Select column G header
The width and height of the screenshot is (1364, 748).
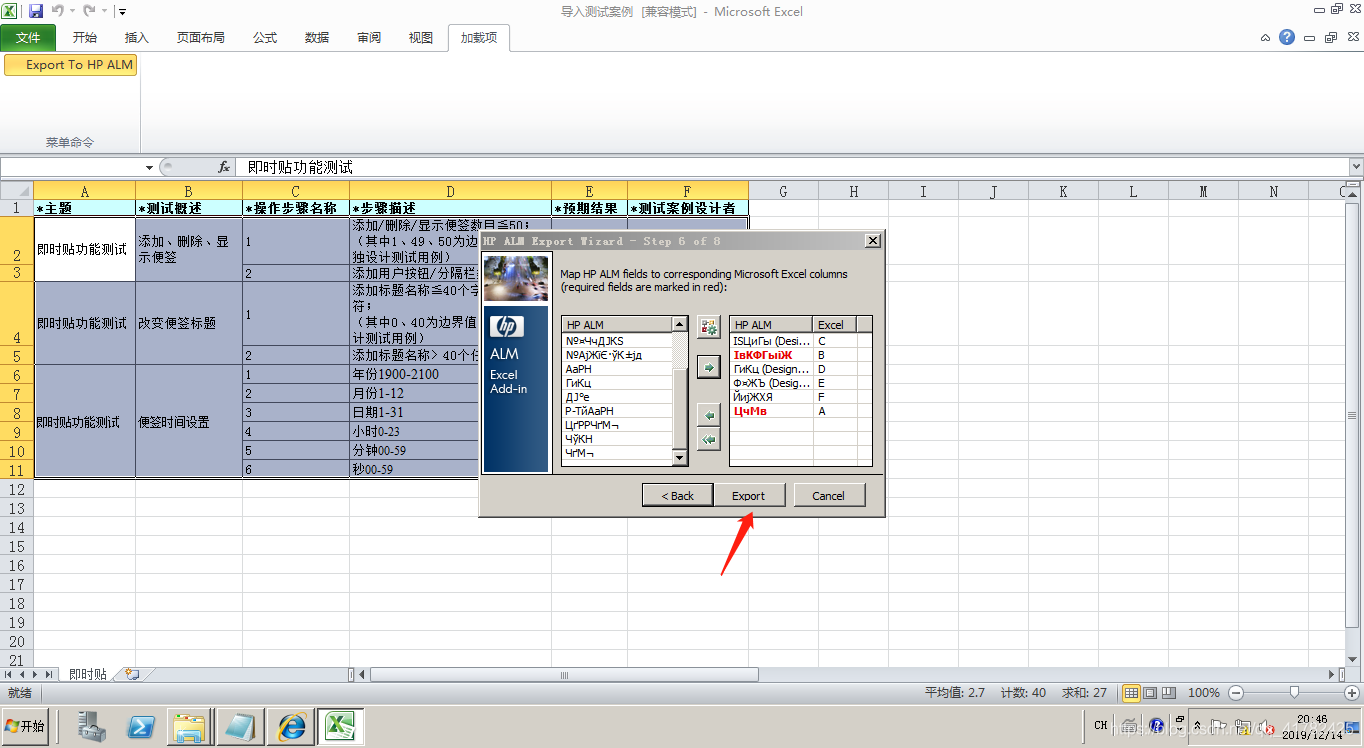coord(783,191)
